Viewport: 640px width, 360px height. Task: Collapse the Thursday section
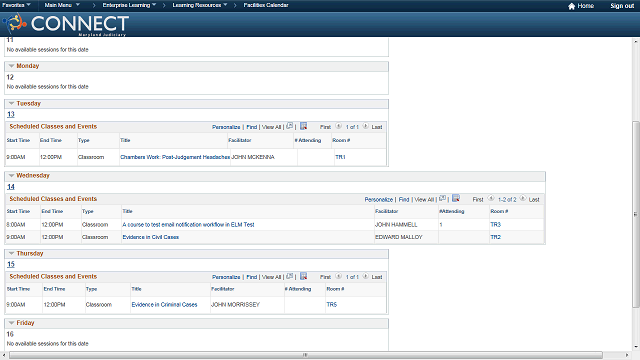(11, 253)
